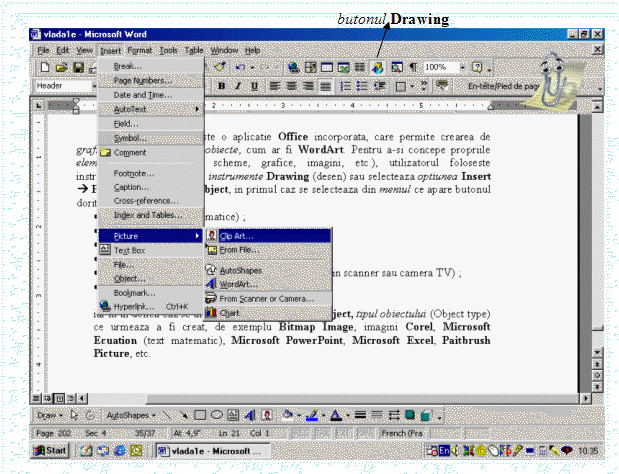This screenshot has width=619, height=474.
Task: Select the Rectangle drawing tool
Action: coord(200,415)
